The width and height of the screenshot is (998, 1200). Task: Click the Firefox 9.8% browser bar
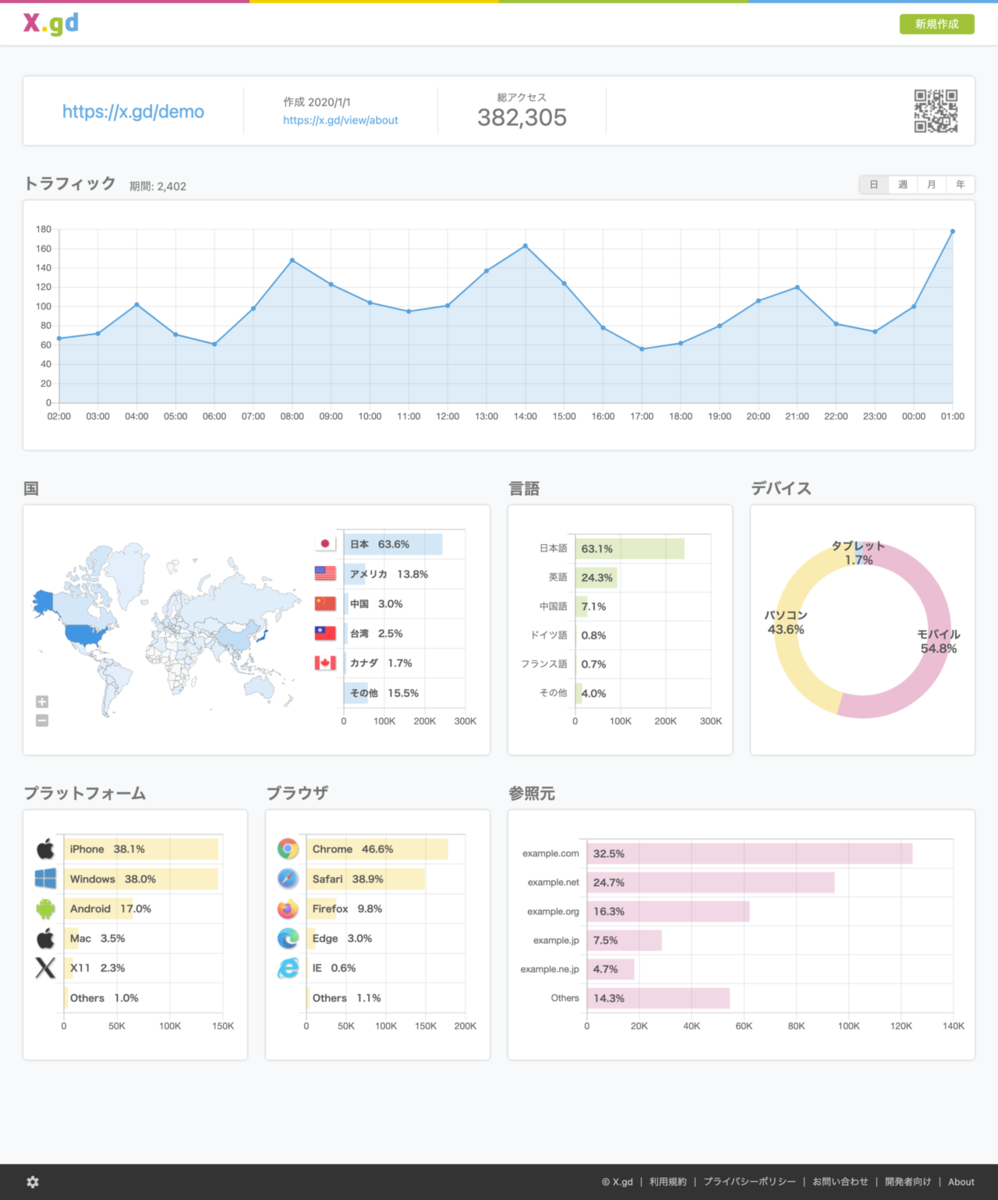click(x=321, y=909)
